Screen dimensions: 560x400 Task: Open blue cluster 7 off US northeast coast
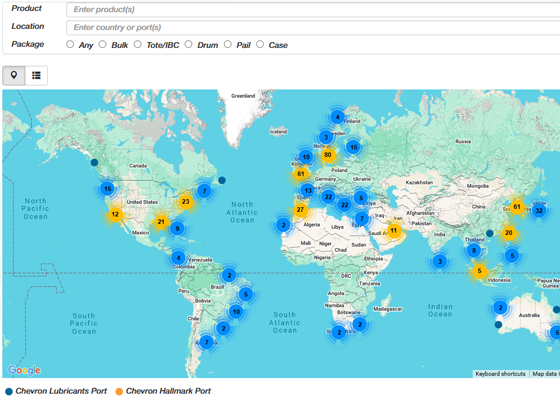(x=204, y=191)
